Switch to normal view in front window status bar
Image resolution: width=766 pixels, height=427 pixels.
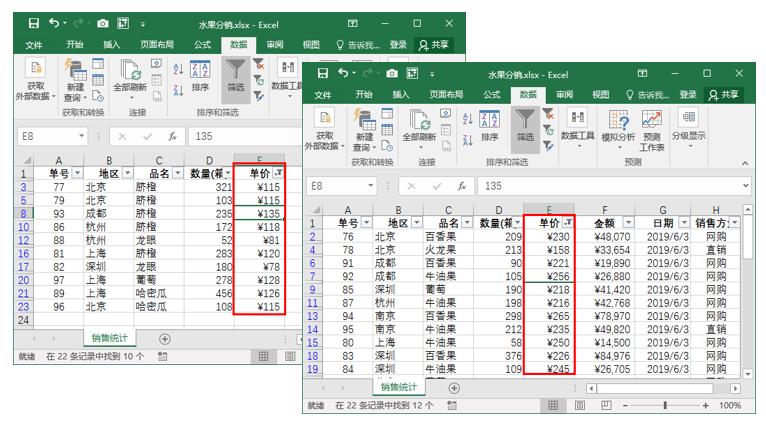553,405
